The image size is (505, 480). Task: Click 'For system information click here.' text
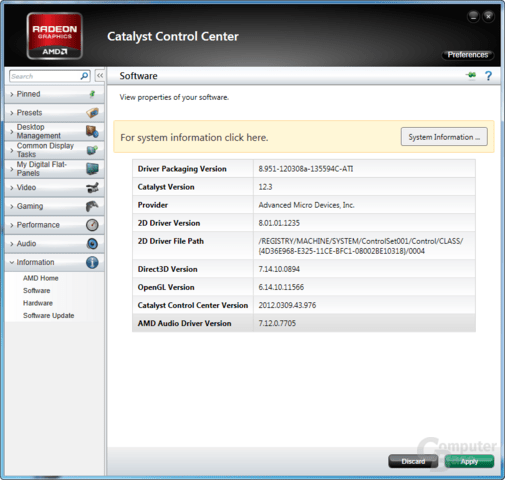(x=194, y=137)
